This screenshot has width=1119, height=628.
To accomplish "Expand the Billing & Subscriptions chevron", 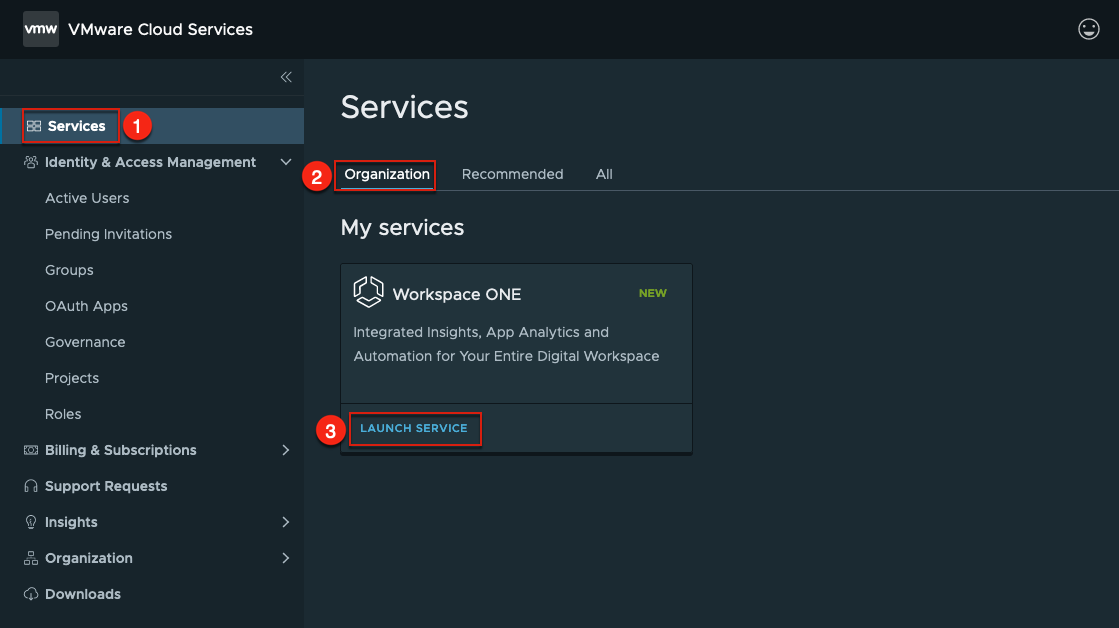I will (x=285, y=450).
